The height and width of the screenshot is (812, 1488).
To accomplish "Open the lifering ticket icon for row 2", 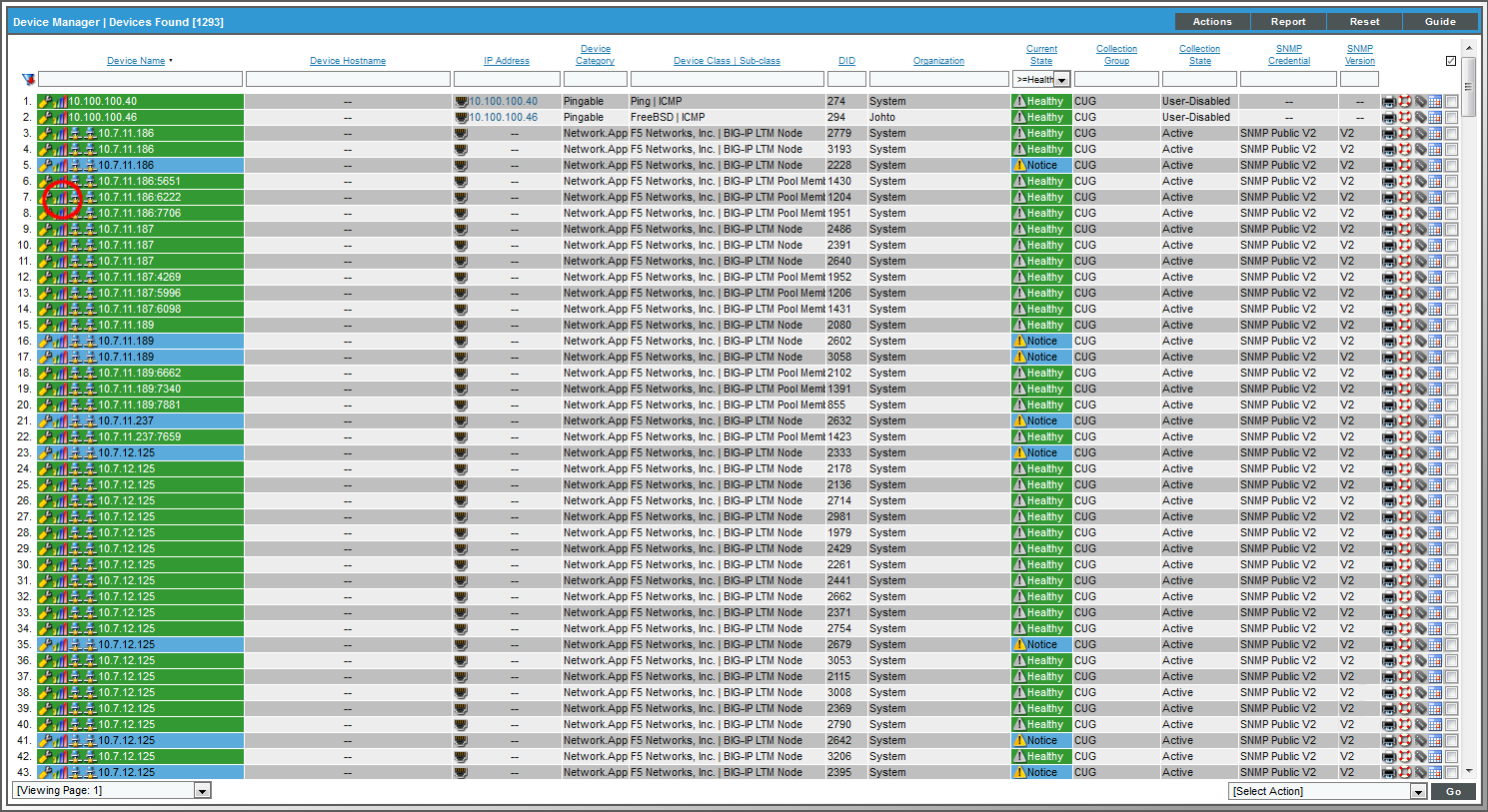I will (1404, 117).
